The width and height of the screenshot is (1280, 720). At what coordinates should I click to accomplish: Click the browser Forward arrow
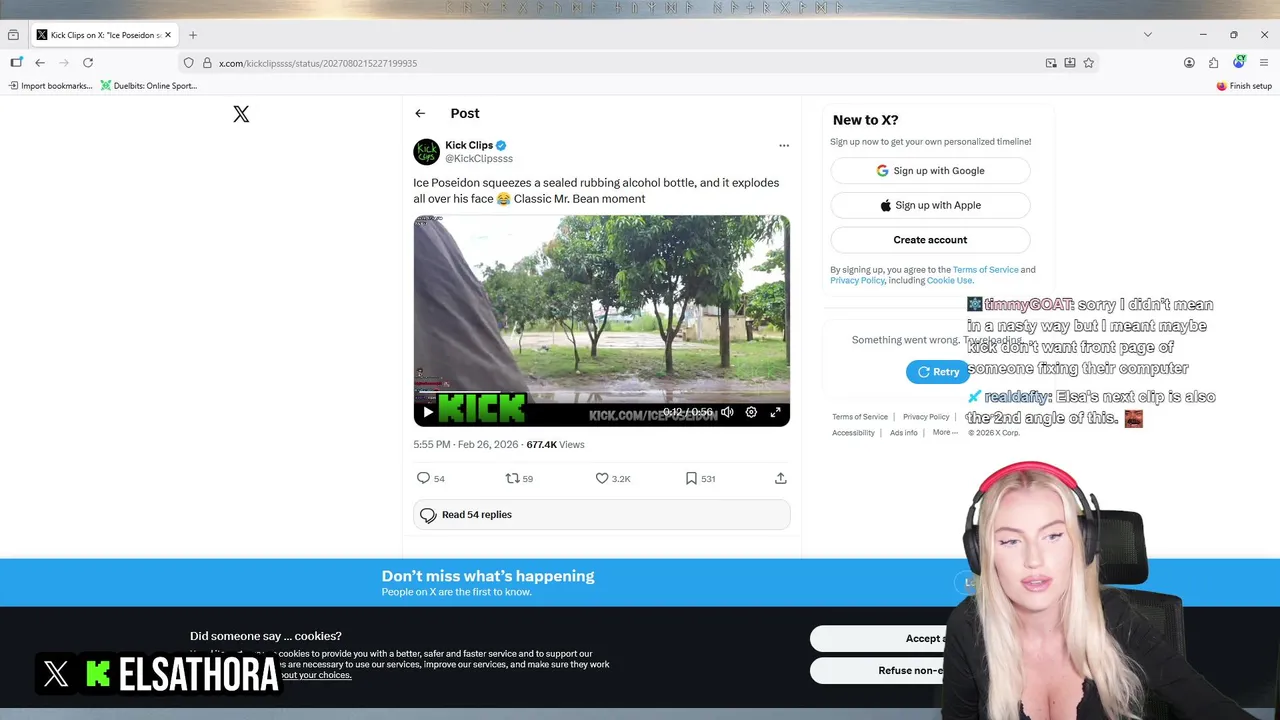[64, 63]
